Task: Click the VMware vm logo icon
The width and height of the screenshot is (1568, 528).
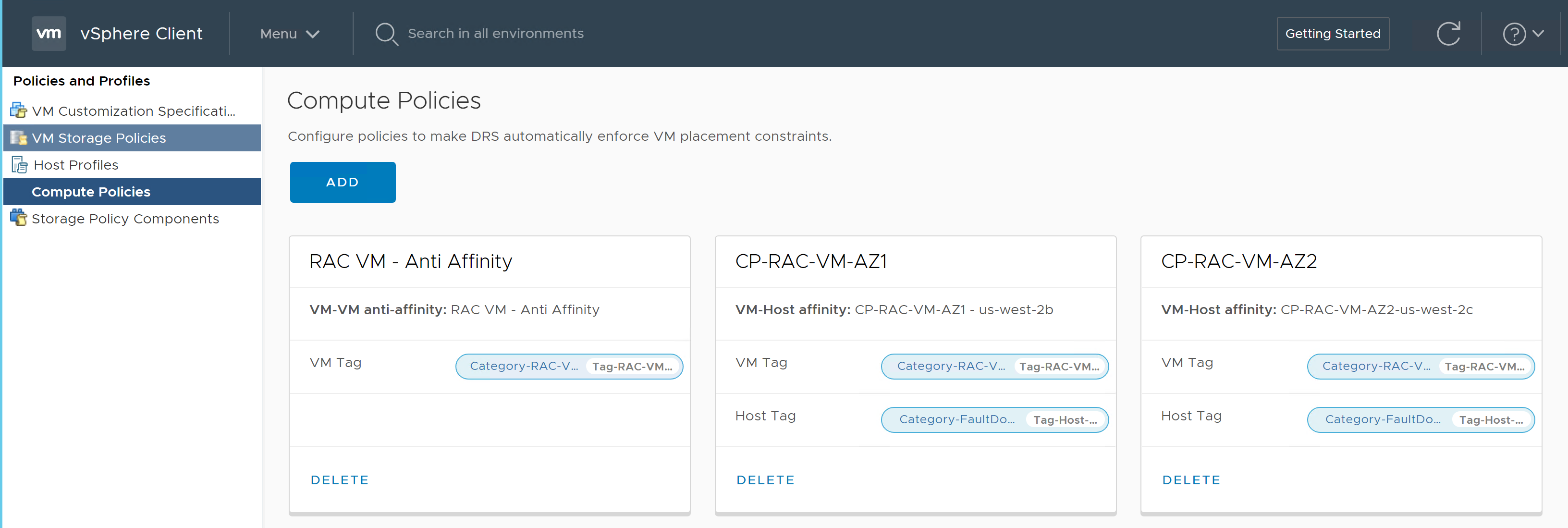Action: click(x=49, y=34)
